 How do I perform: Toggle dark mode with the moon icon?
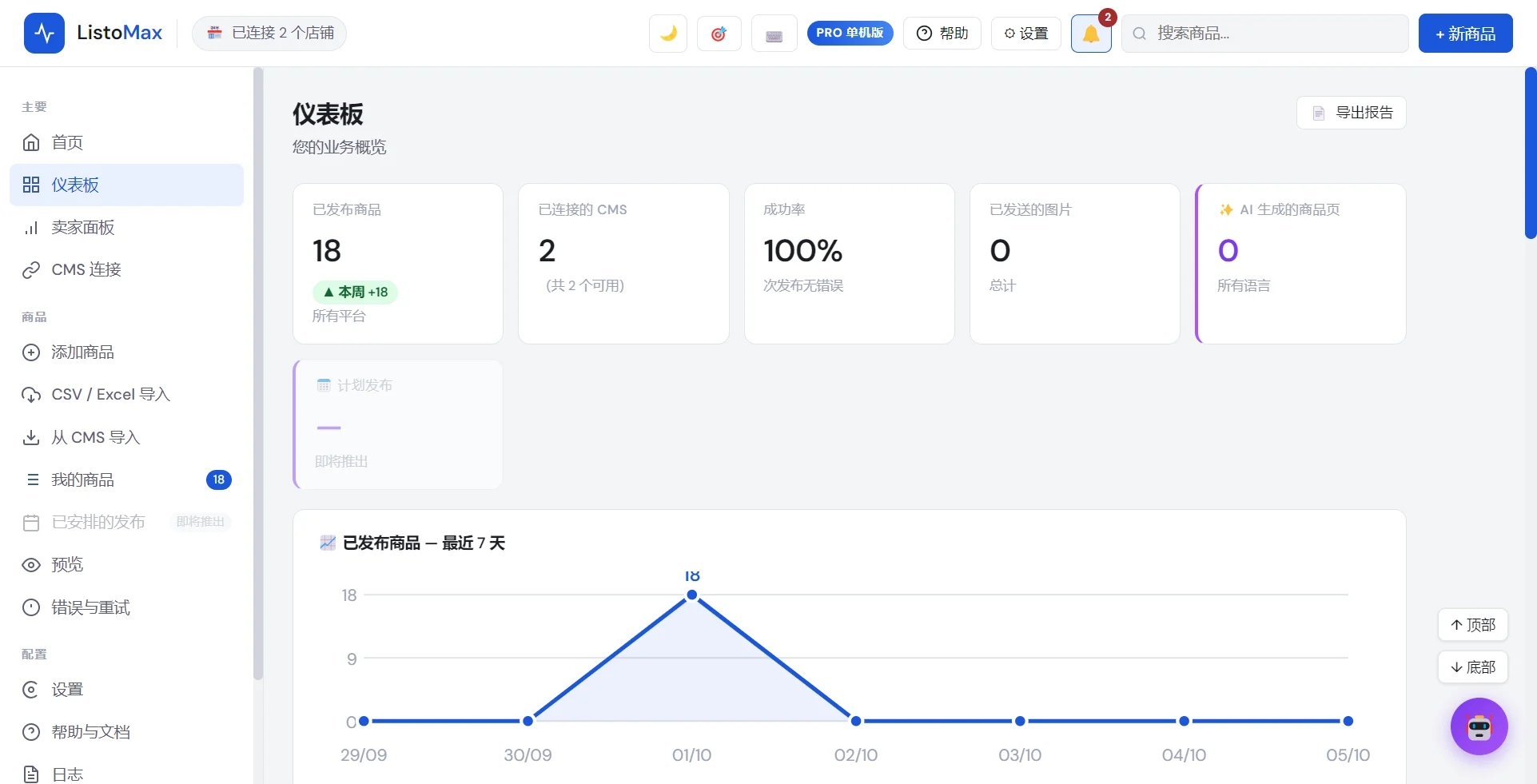pos(668,34)
